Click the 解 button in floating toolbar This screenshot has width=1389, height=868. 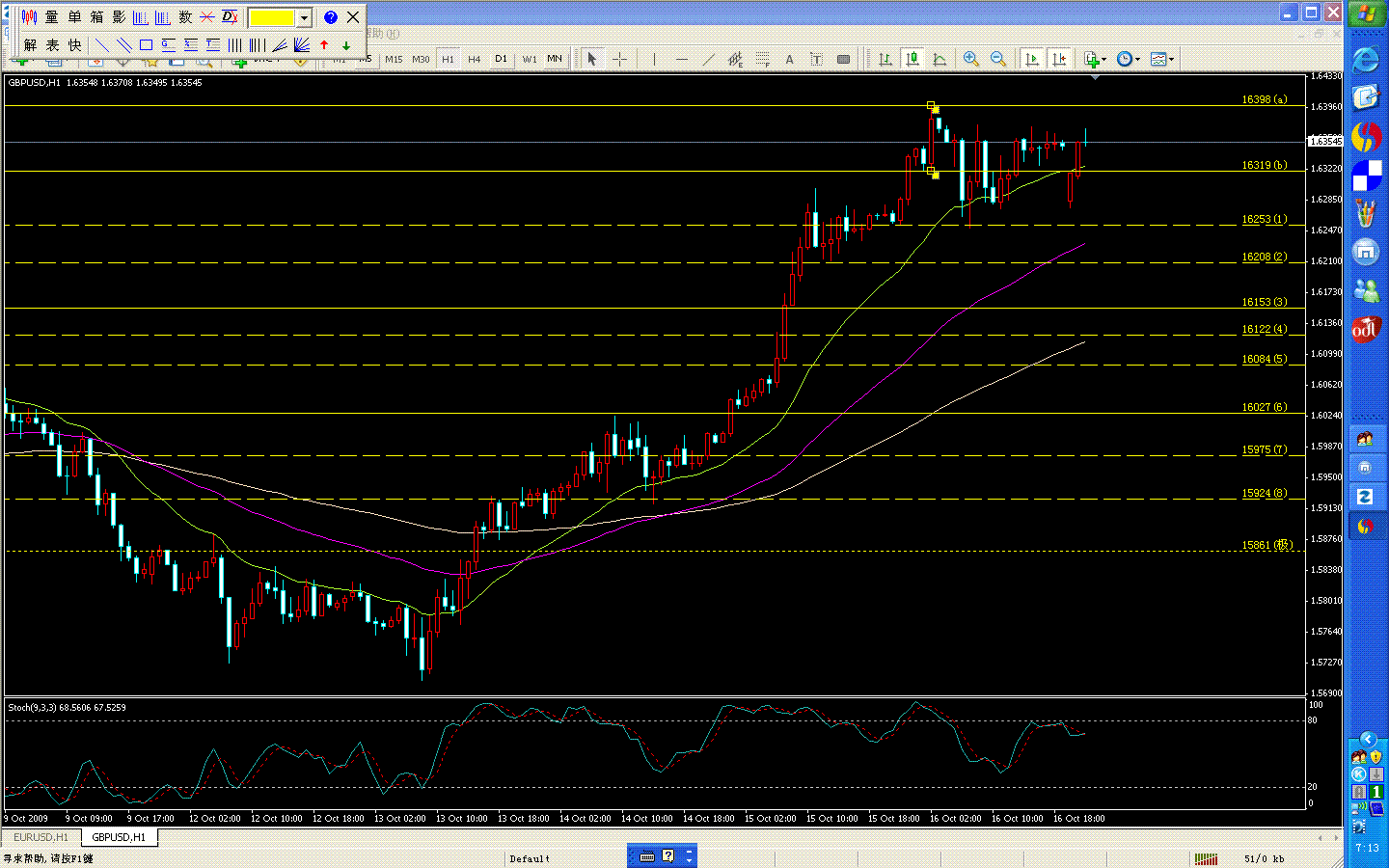pyautogui.click(x=30, y=44)
